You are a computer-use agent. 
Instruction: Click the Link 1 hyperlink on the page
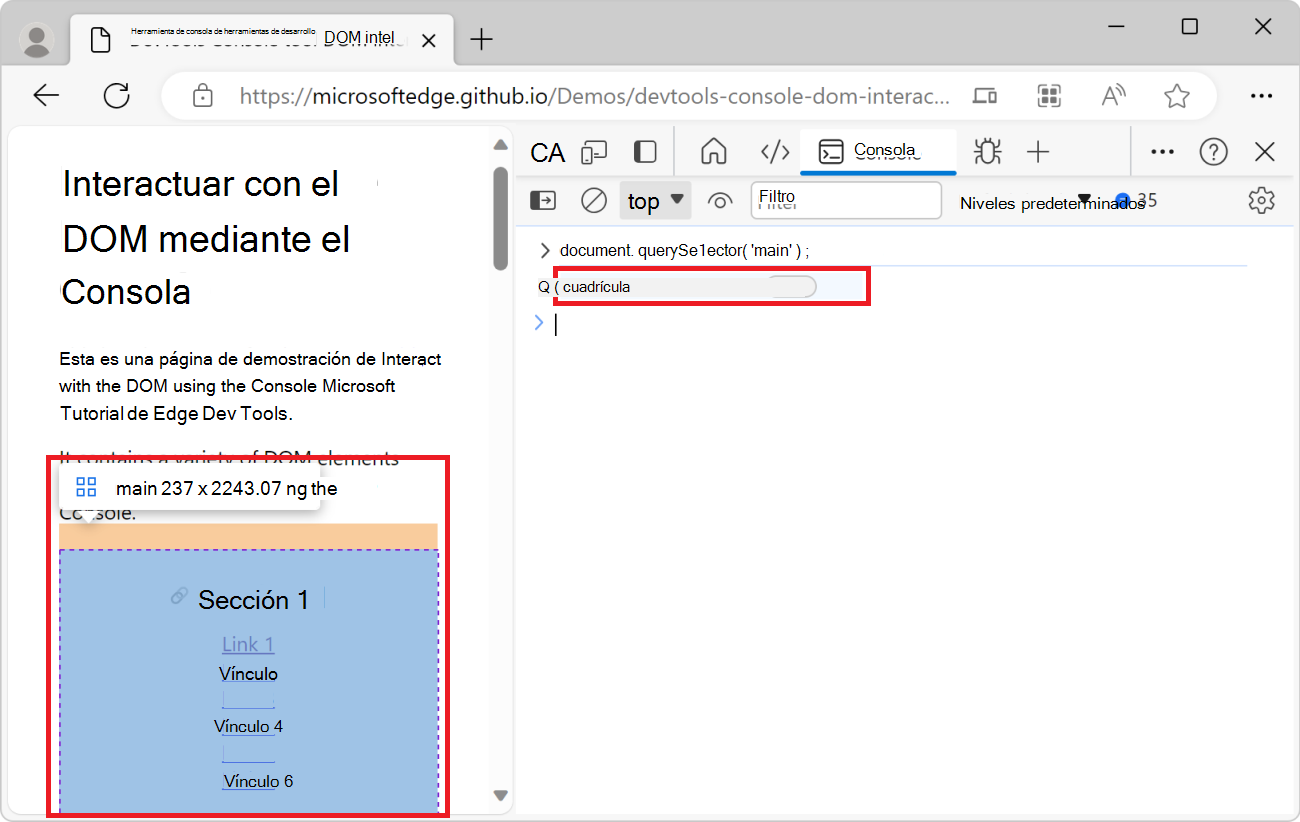247,644
